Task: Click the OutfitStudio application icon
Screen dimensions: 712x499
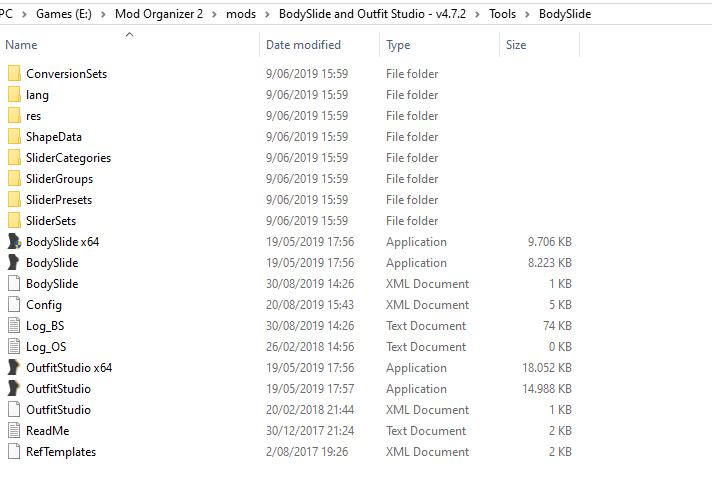Action: (x=14, y=389)
